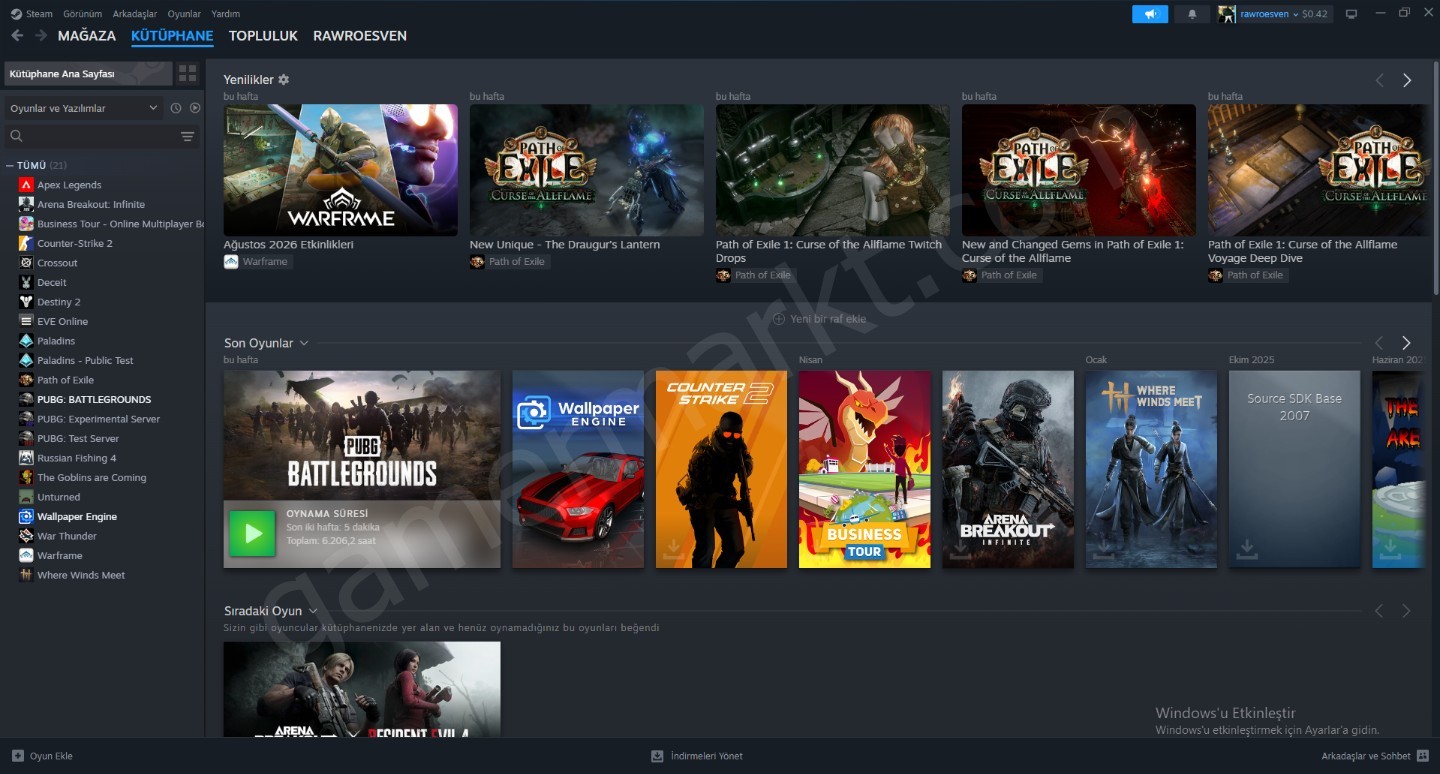
Task: Switch library to grid collections view icon
Action: point(187,73)
